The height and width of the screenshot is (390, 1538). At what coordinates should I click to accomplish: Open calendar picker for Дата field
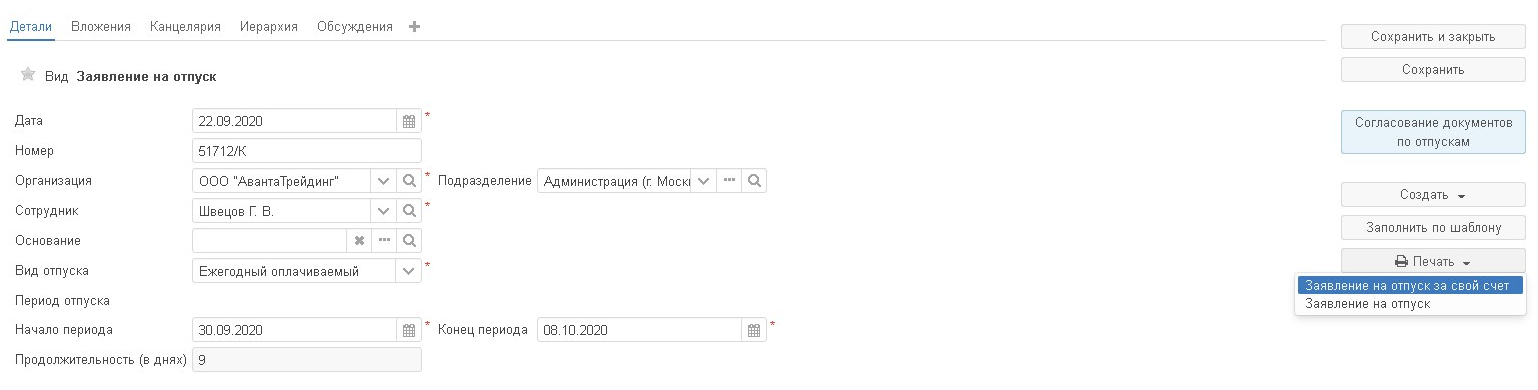409,121
